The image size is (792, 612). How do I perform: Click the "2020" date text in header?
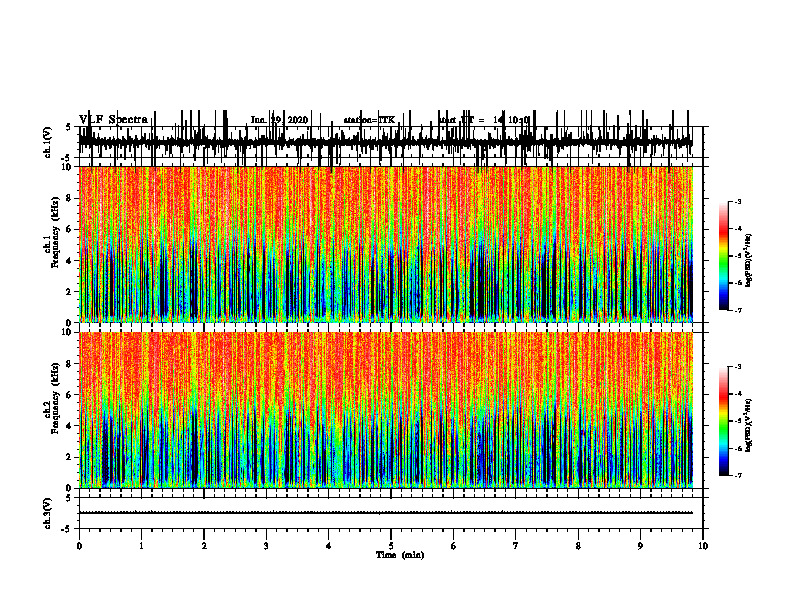pos(298,120)
